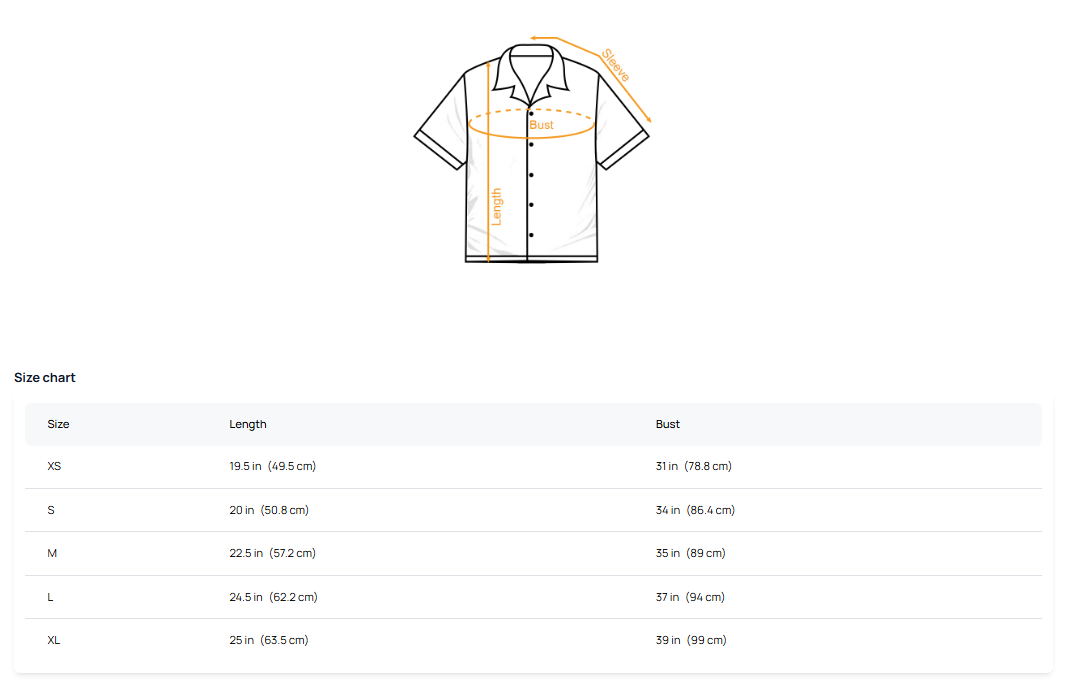The height and width of the screenshot is (687, 1068).
Task: Click the left sleeve cuff of shirt
Action: pos(439,149)
